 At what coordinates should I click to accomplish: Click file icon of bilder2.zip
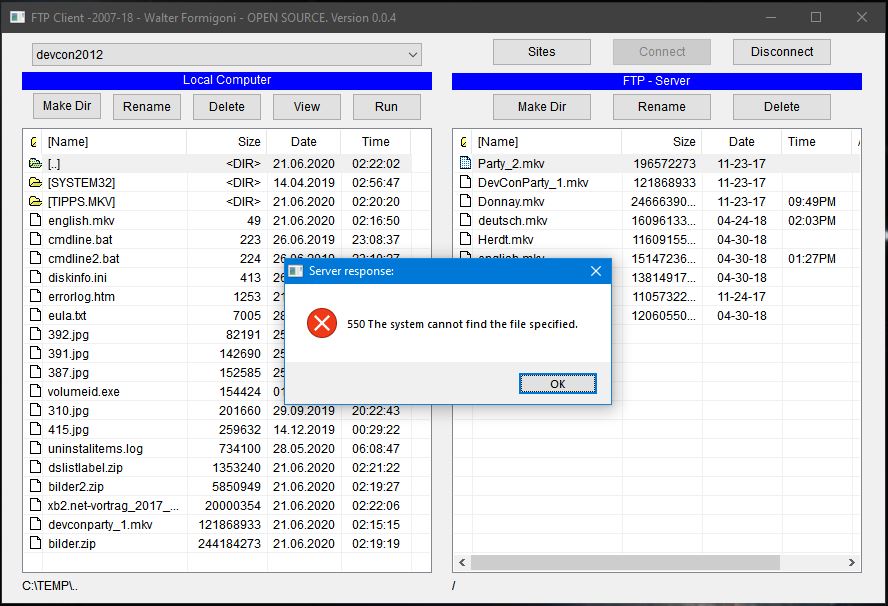[35, 486]
